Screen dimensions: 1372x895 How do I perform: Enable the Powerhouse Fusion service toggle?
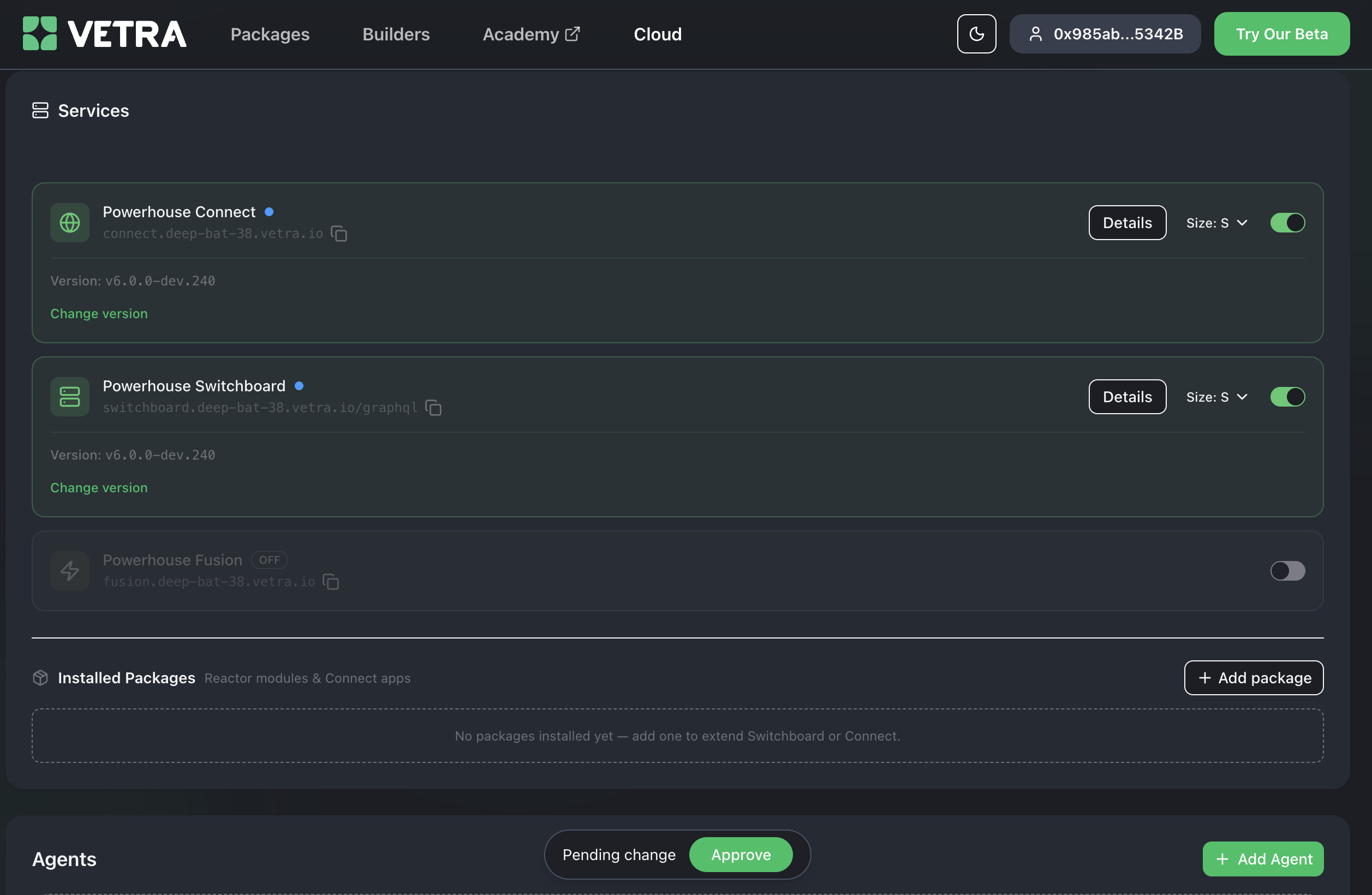[1288, 570]
